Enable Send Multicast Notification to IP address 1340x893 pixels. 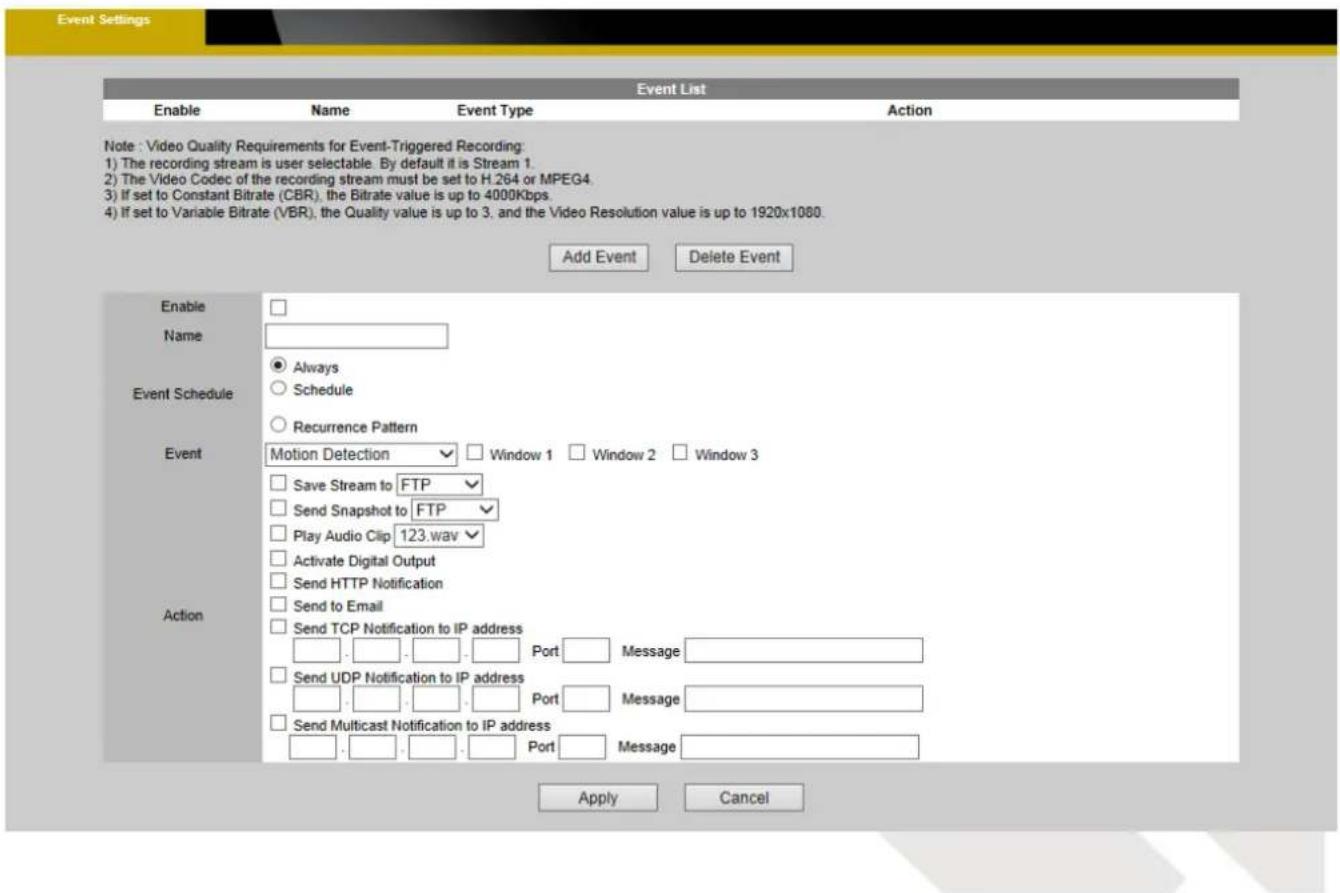tap(279, 722)
